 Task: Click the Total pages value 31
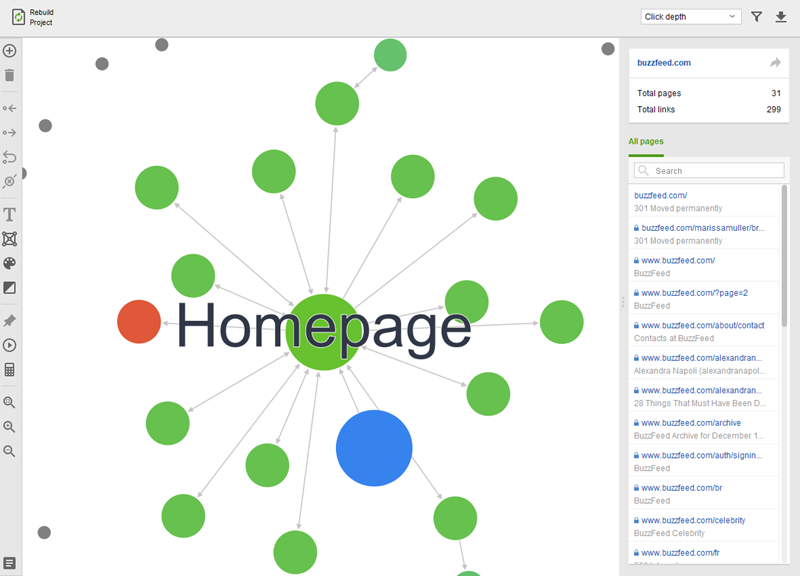coord(776,93)
